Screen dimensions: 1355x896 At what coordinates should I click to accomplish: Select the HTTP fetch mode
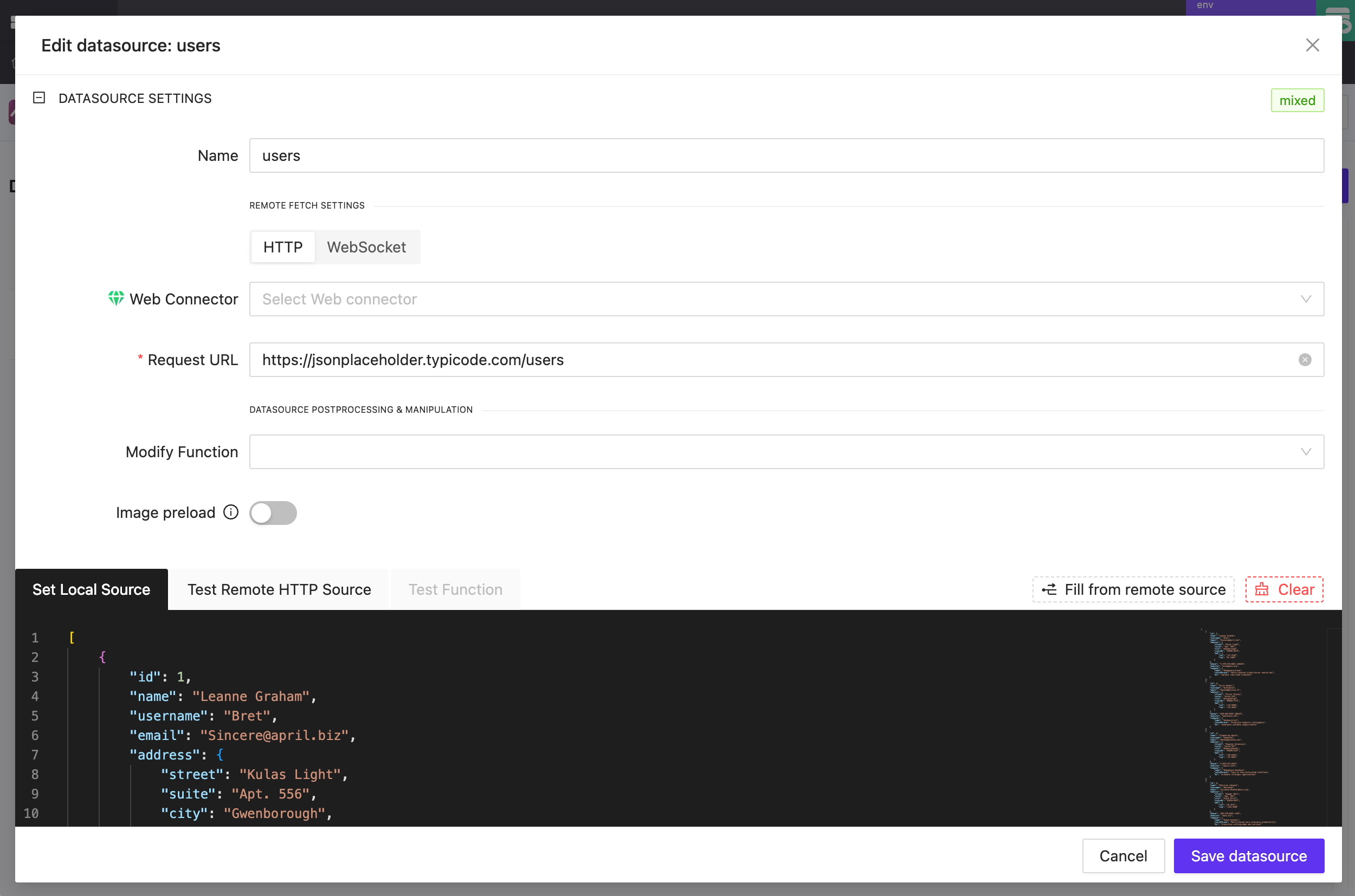point(282,247)
